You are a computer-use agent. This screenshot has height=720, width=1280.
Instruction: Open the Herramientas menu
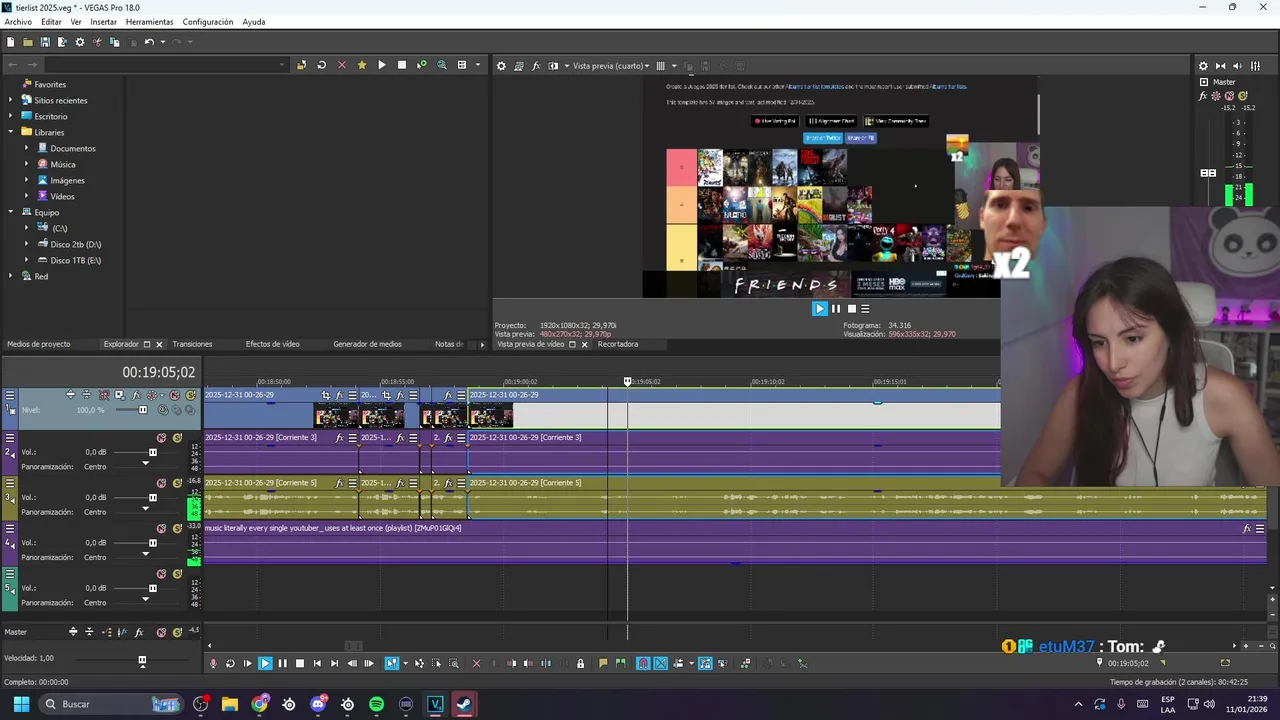coord(149,22)
